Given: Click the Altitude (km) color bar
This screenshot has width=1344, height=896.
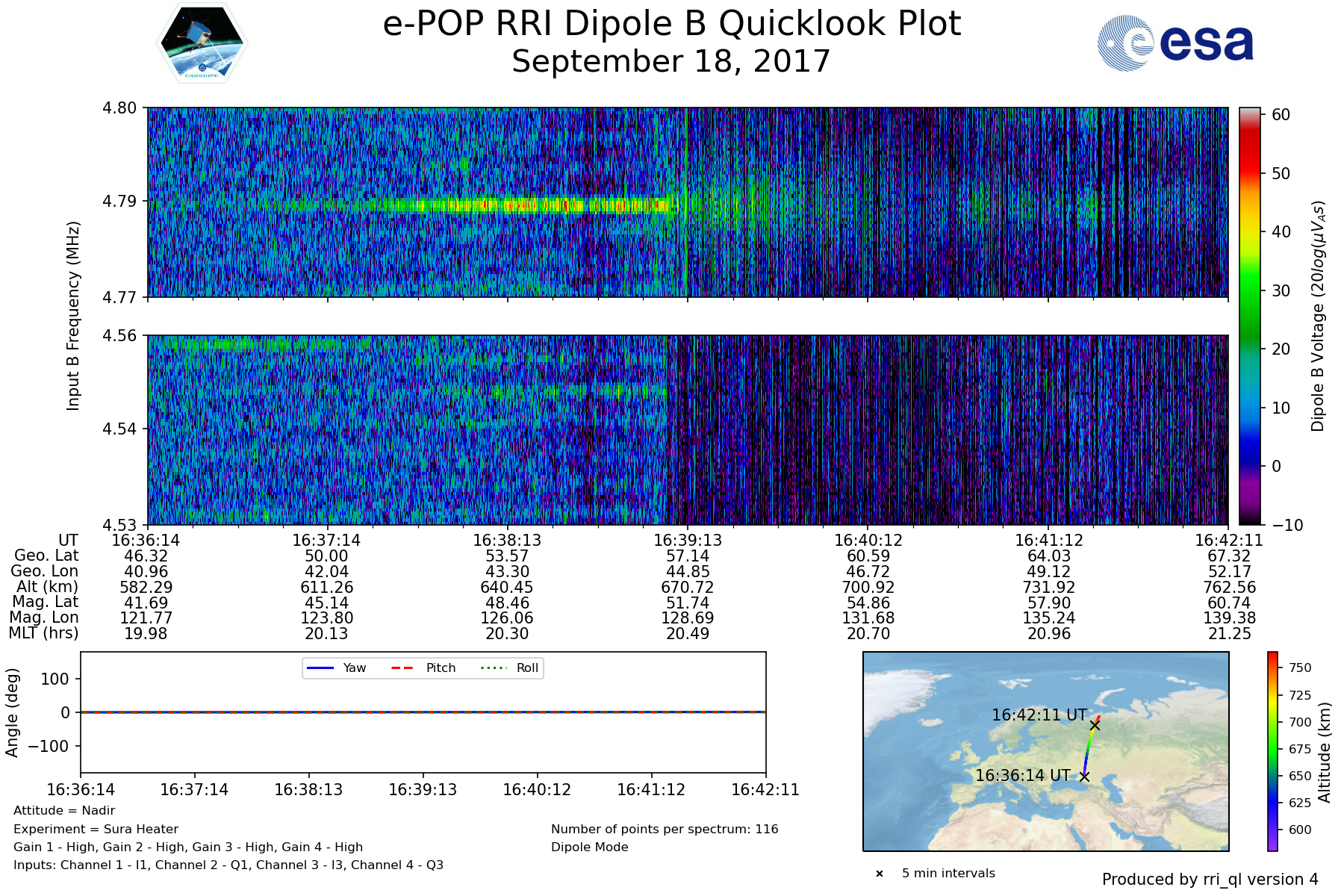Looking at the screenshot, I should 1272,750.
